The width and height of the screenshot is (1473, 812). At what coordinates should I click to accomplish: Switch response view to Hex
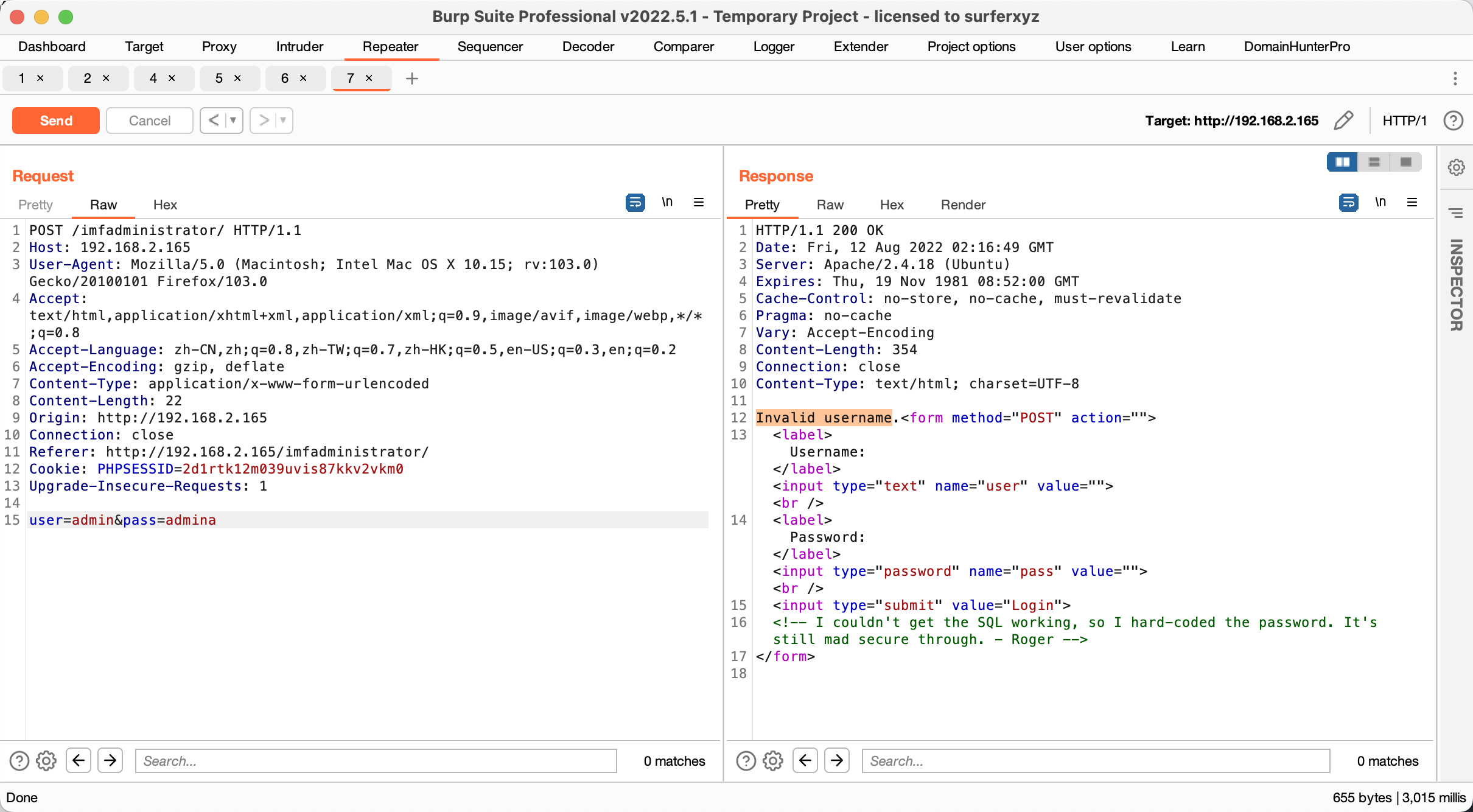tap(892, 205)
